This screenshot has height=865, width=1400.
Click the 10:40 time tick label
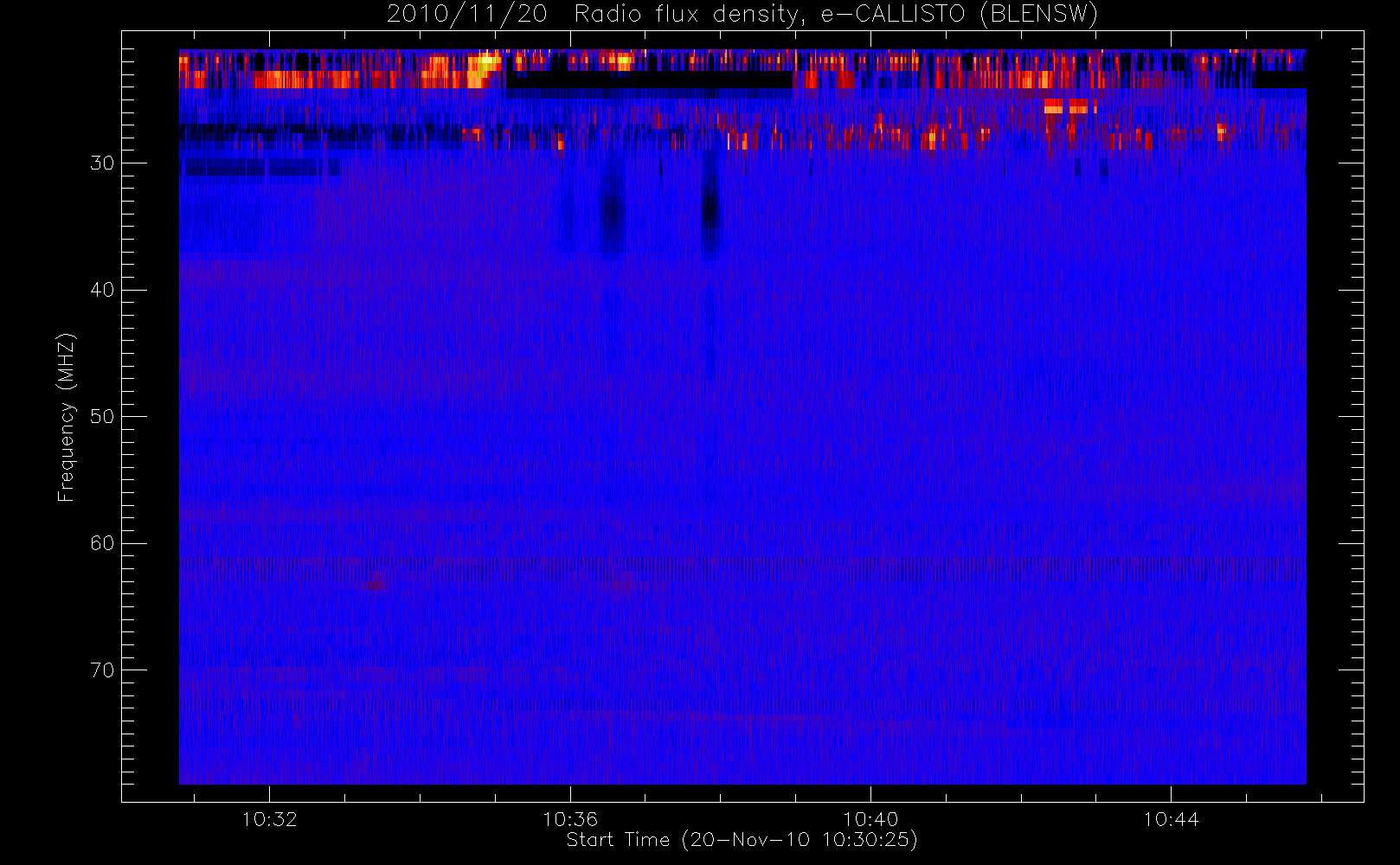[870, 819]
